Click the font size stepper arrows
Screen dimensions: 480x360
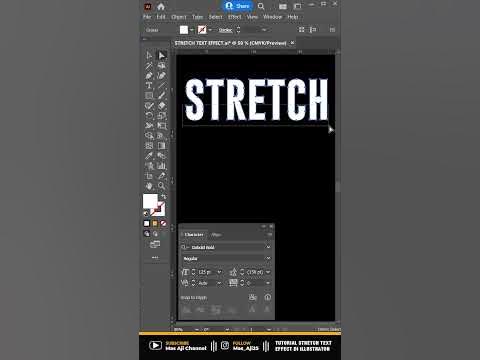click(193, 272)
